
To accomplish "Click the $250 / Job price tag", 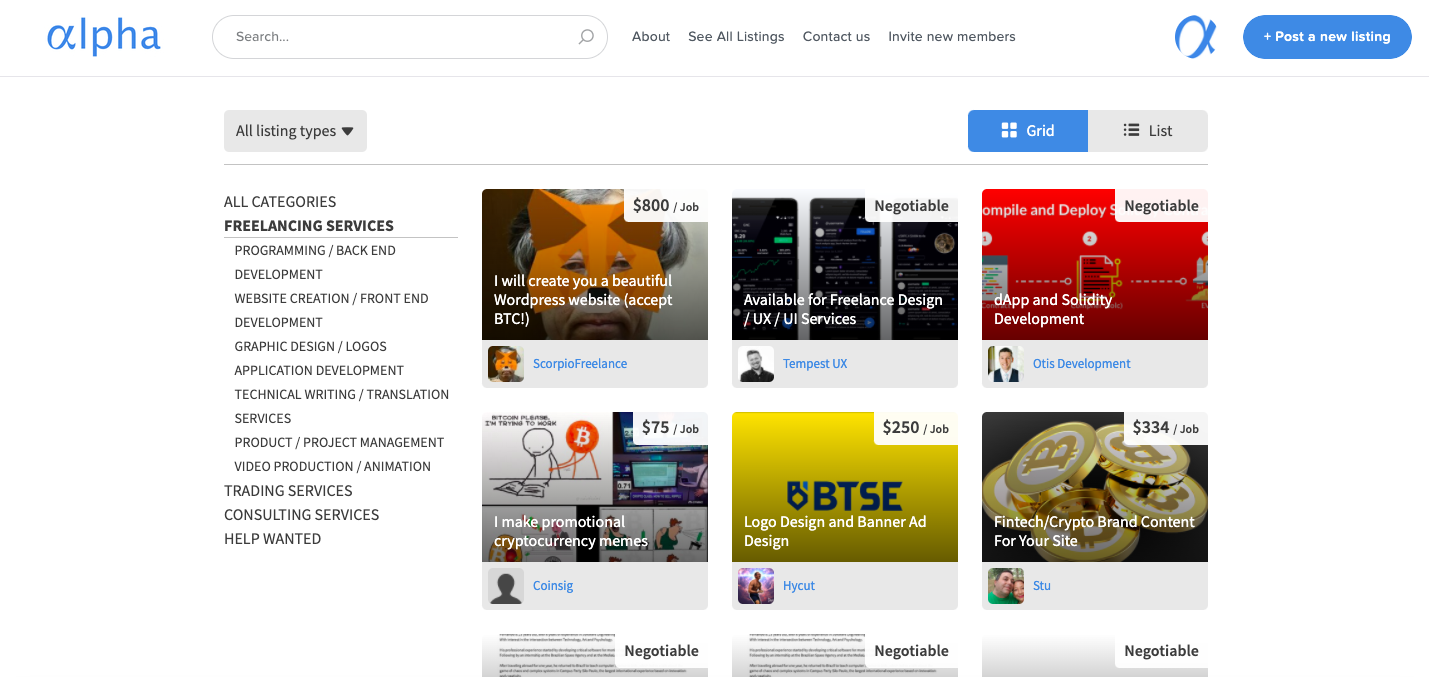I will click(x=916, y=428).
